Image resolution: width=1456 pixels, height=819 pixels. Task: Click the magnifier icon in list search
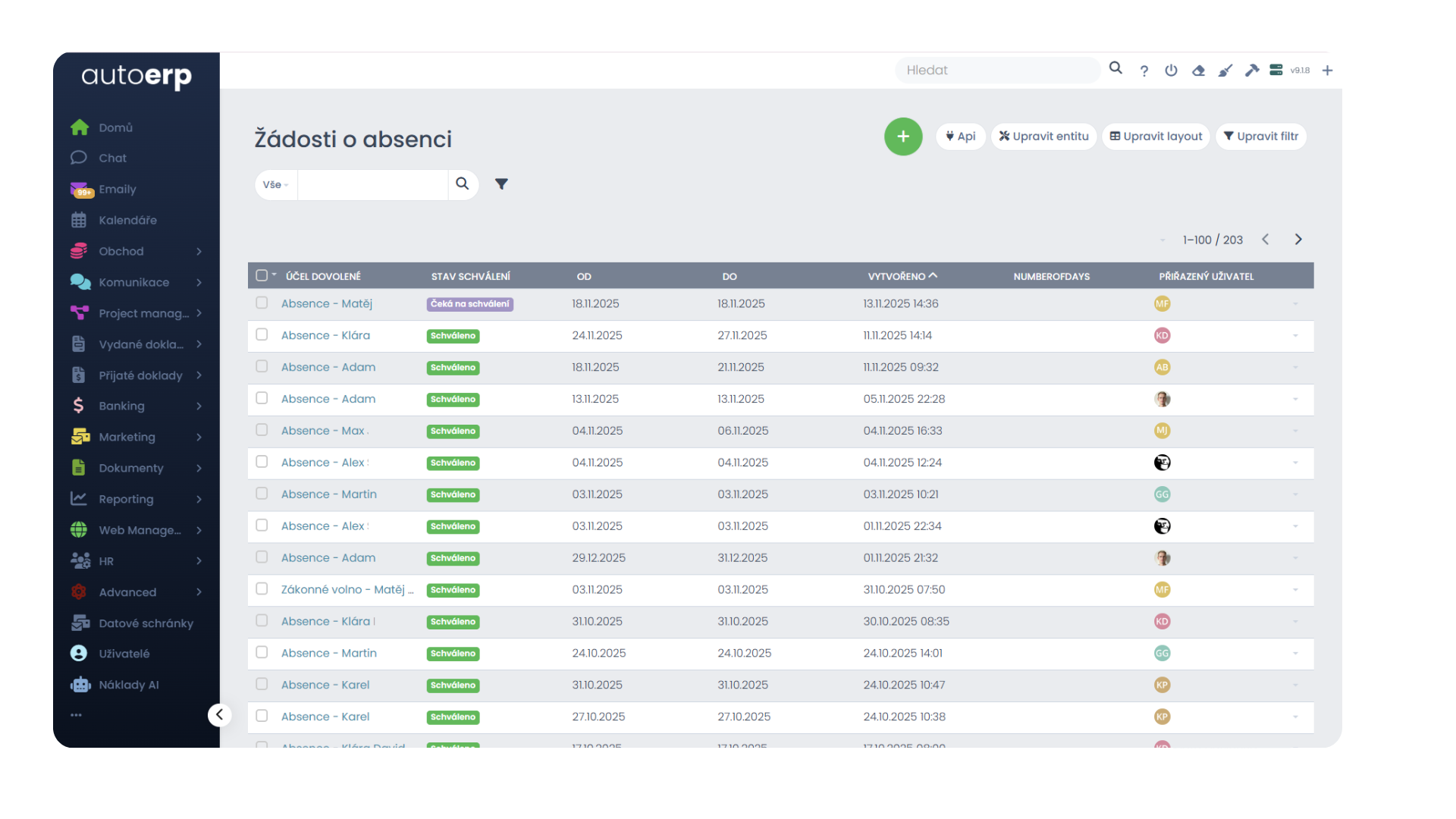[462, 184]
